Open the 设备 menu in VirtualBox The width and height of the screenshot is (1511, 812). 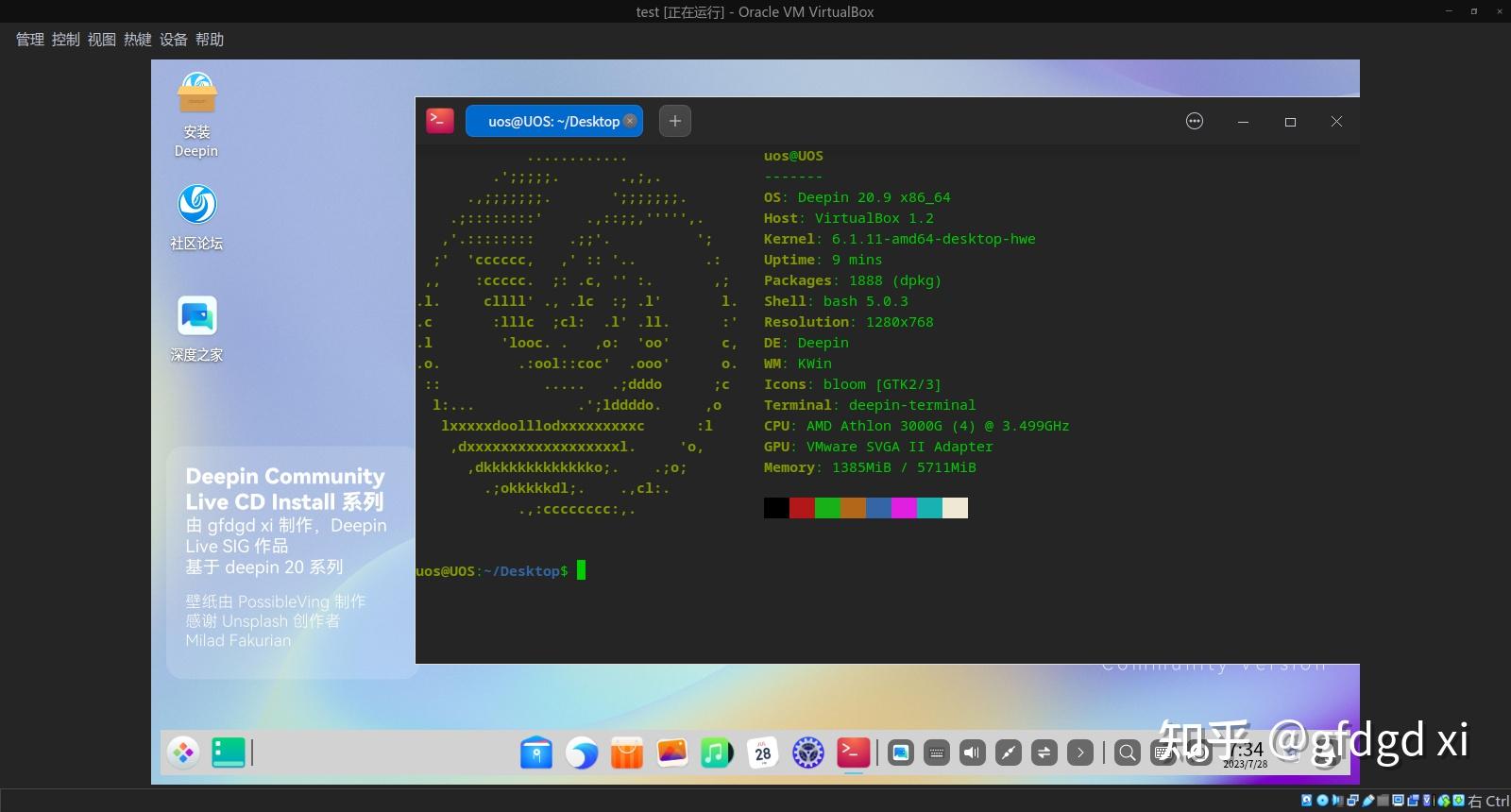click(174, 40)
